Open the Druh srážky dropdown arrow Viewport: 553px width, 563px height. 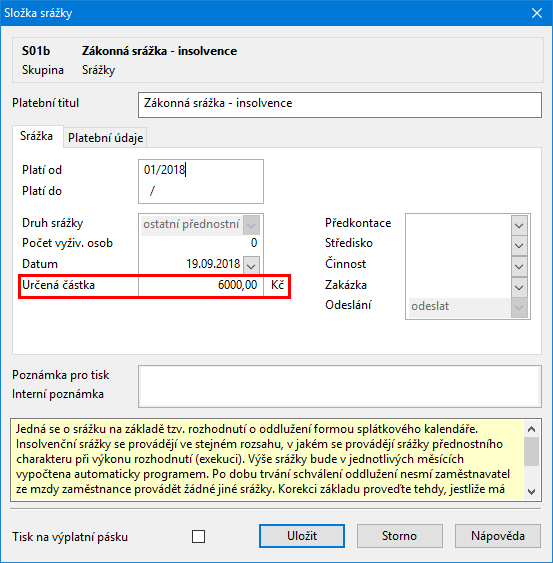point(251,225)
